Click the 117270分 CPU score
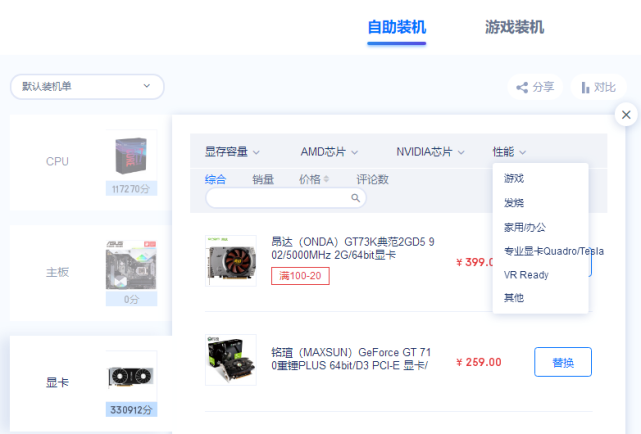641x434 pixels. point(131,189)
